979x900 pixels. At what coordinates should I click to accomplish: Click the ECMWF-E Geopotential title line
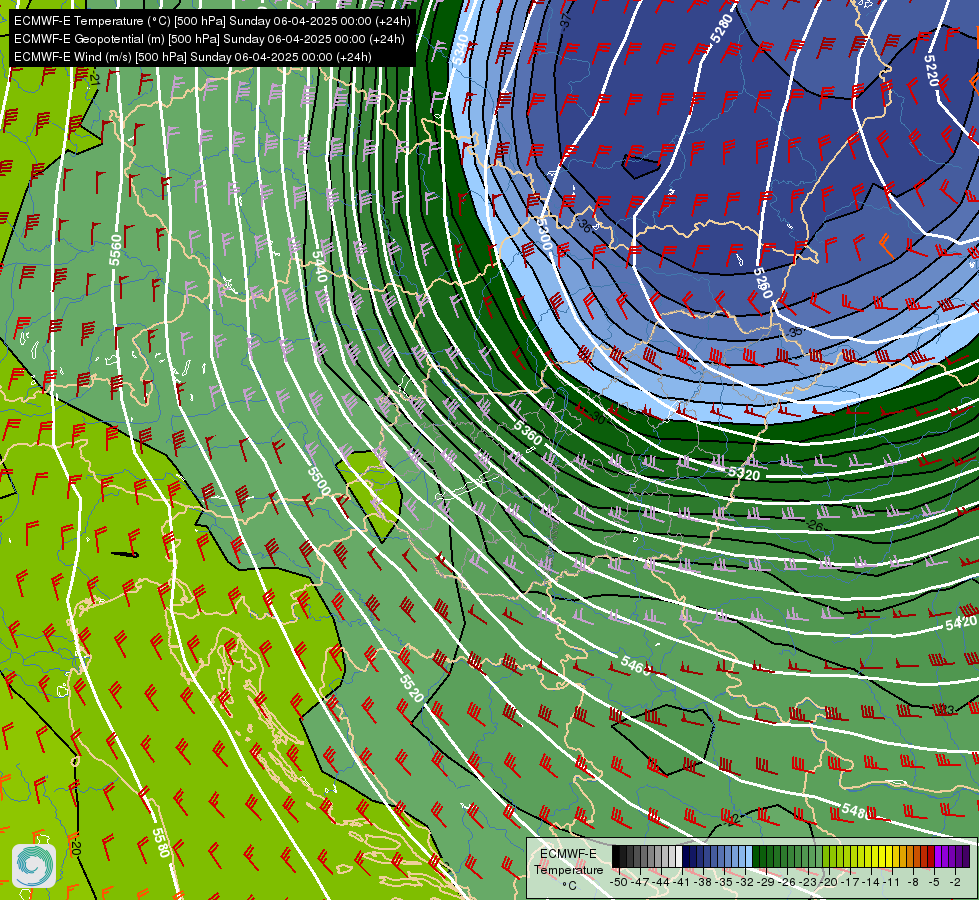point(209,39)
